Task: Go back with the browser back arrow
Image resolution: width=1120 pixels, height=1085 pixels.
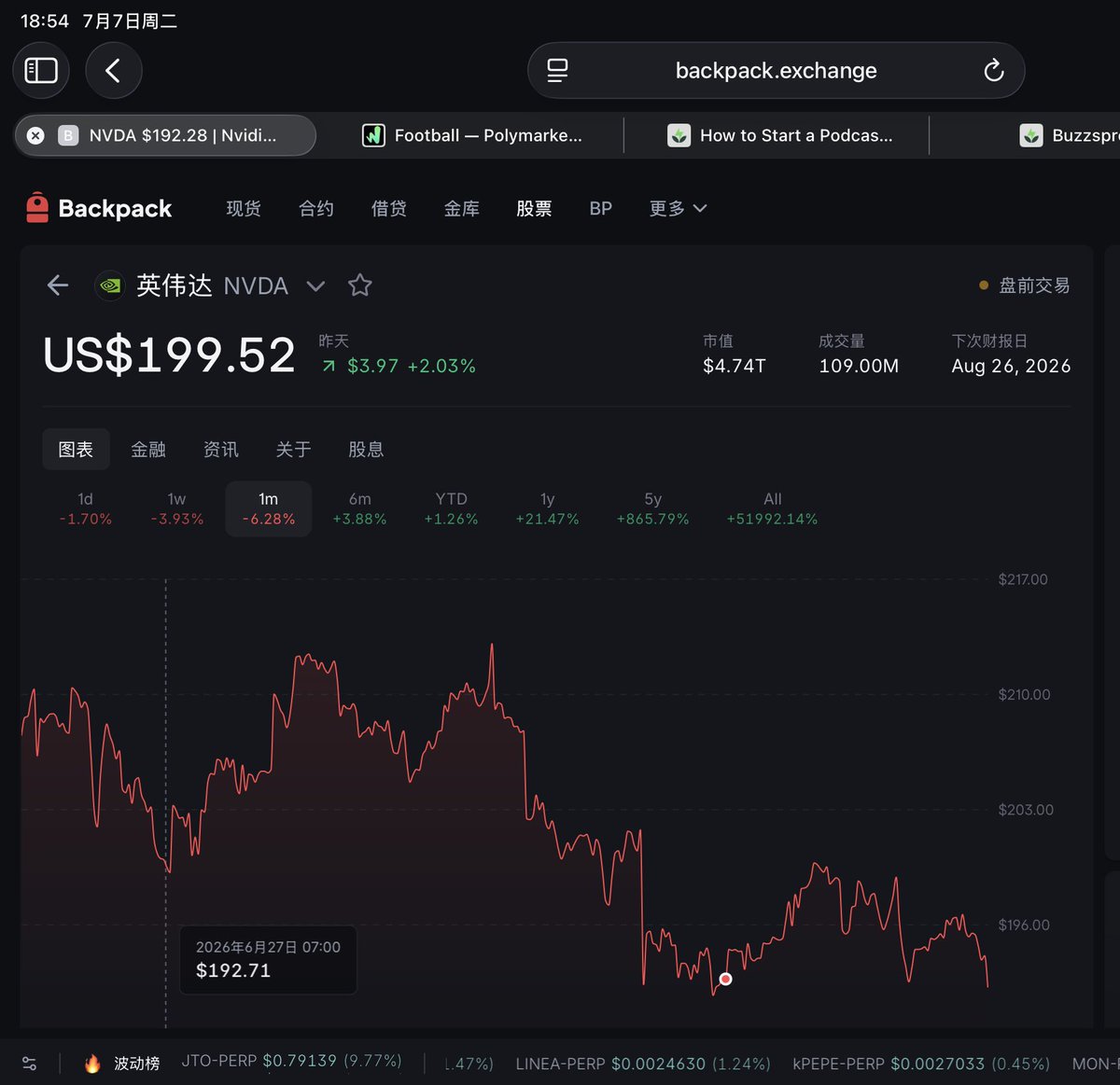Action: 113,70
